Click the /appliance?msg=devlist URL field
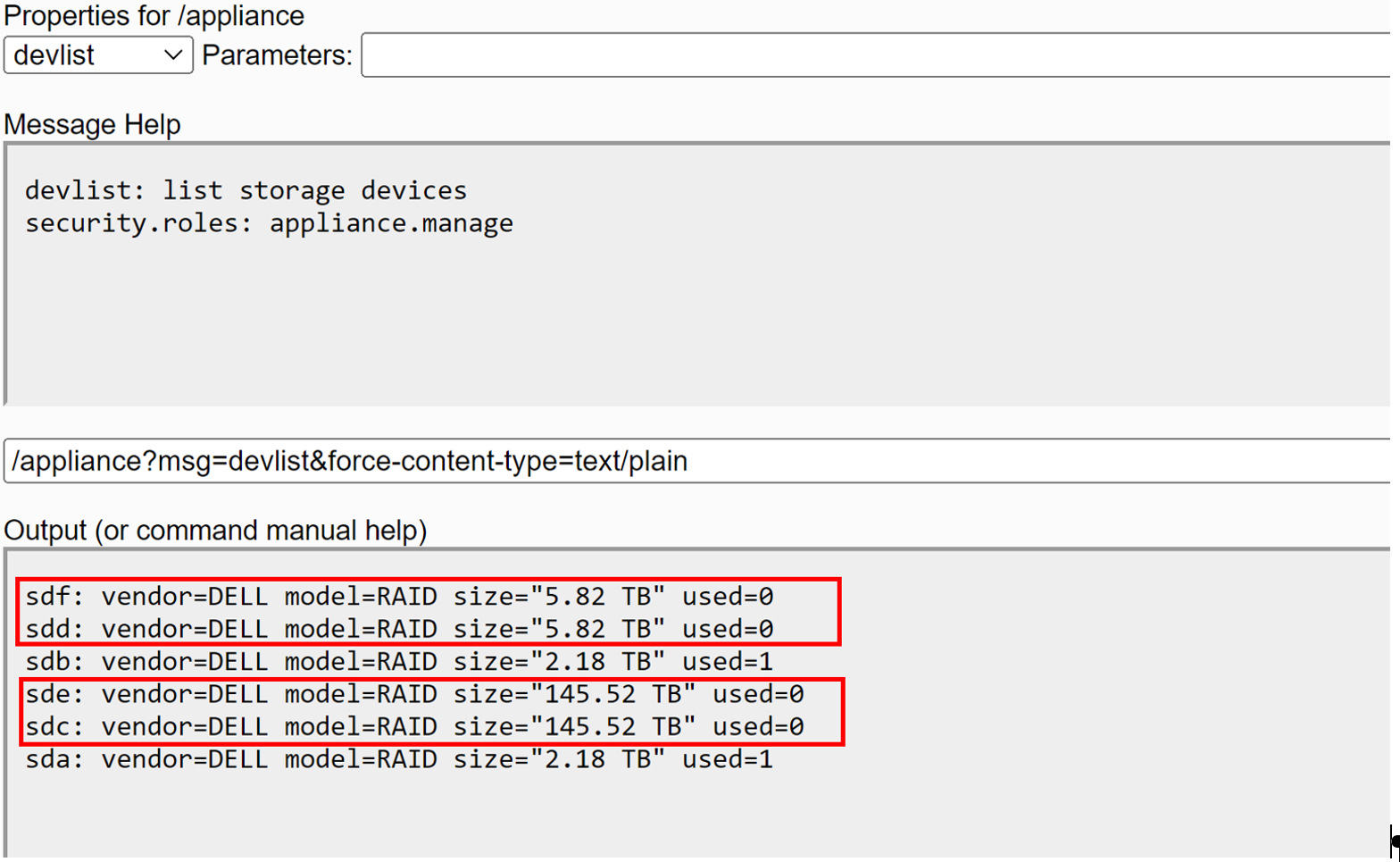1400x862 pixels. coord(696,461)
